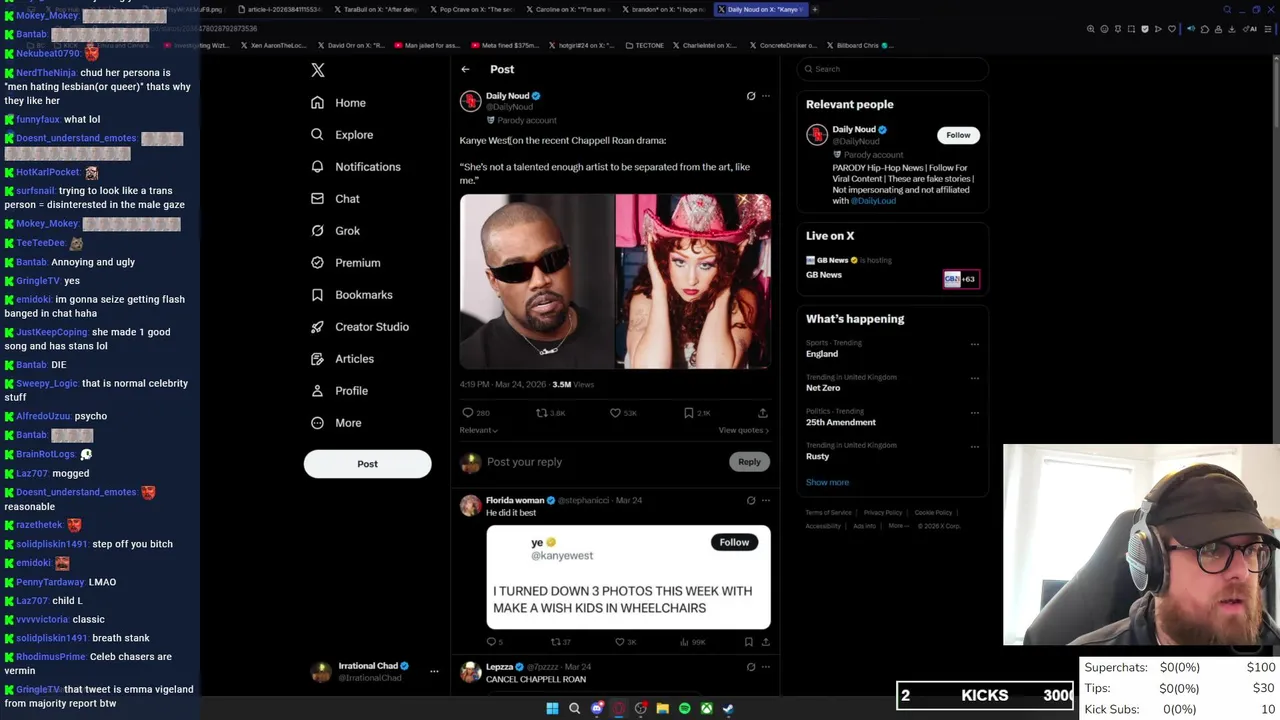The width and height of the screenshot is (1280, 720).
Task: Open Premium in X sidebar
Action: [x=345, y=263]
